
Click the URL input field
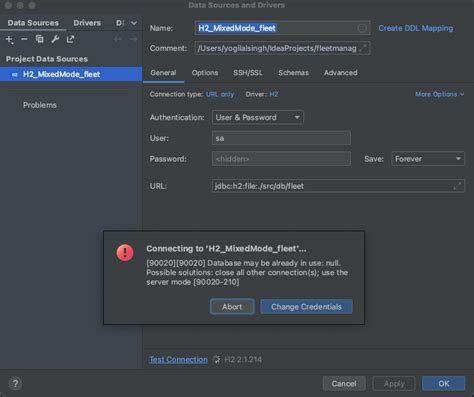click(338, 186)
